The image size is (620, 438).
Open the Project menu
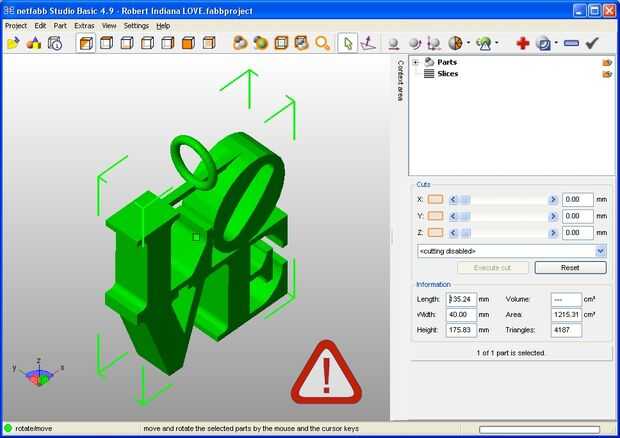point(16,26)
